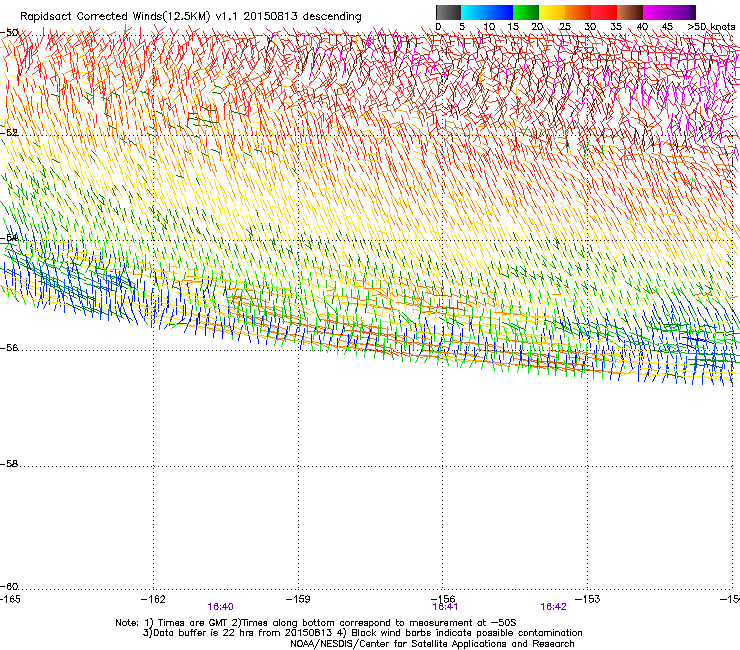This screenshot has height=650, width=740.
Task: Click the legend label '45'
Action: [x=667, y=26]
